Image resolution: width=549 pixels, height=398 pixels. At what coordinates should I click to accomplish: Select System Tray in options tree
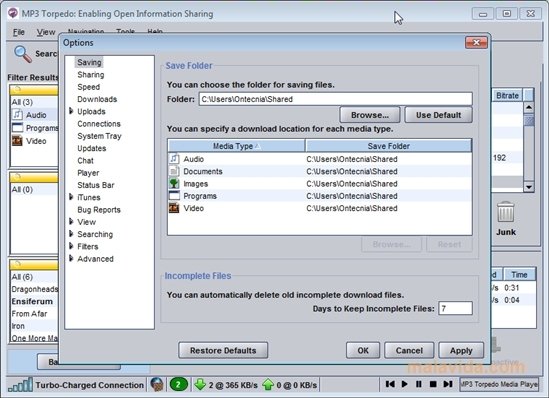(99, 136)
